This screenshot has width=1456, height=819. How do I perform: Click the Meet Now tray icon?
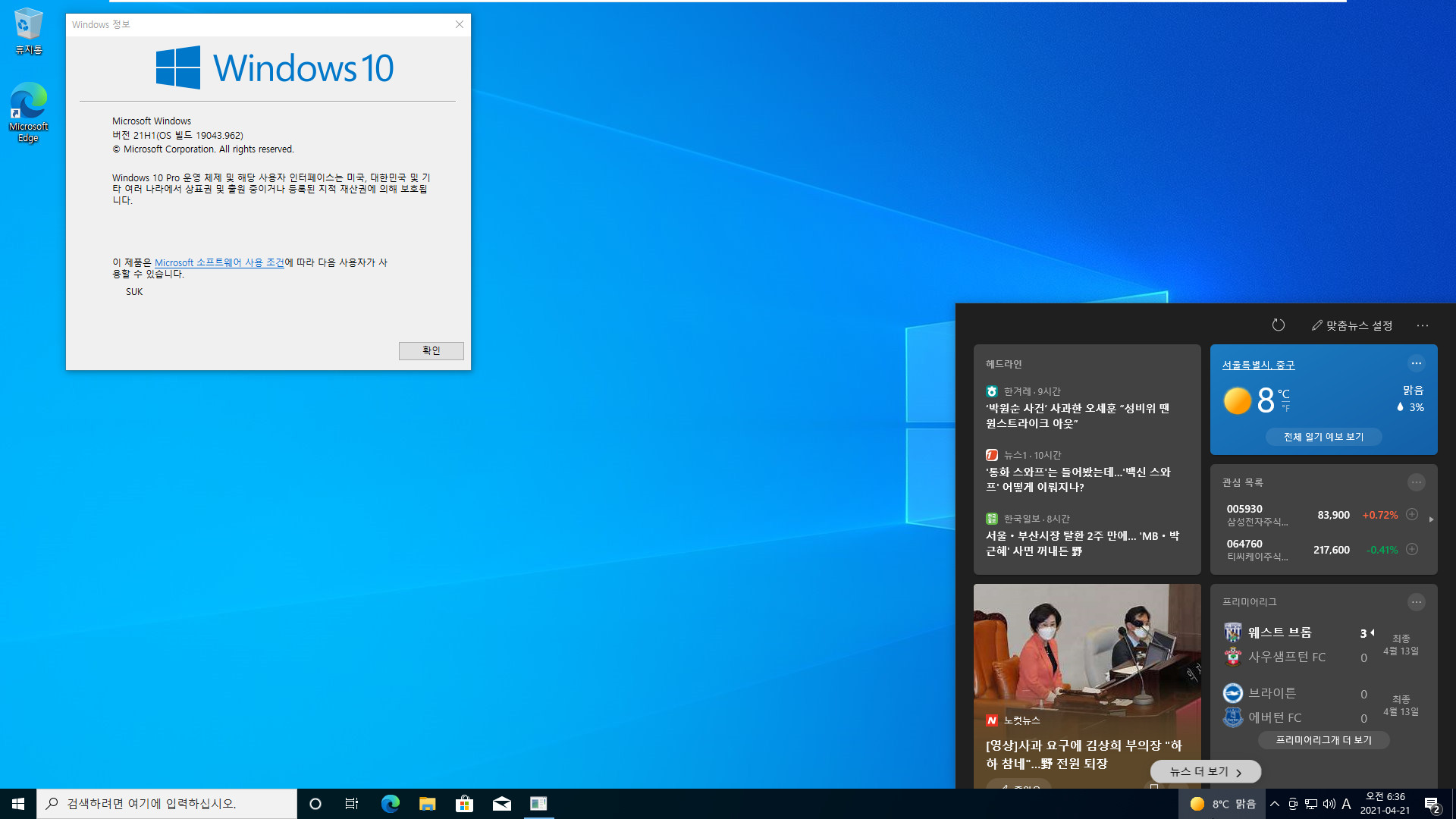coord(1293,804)
